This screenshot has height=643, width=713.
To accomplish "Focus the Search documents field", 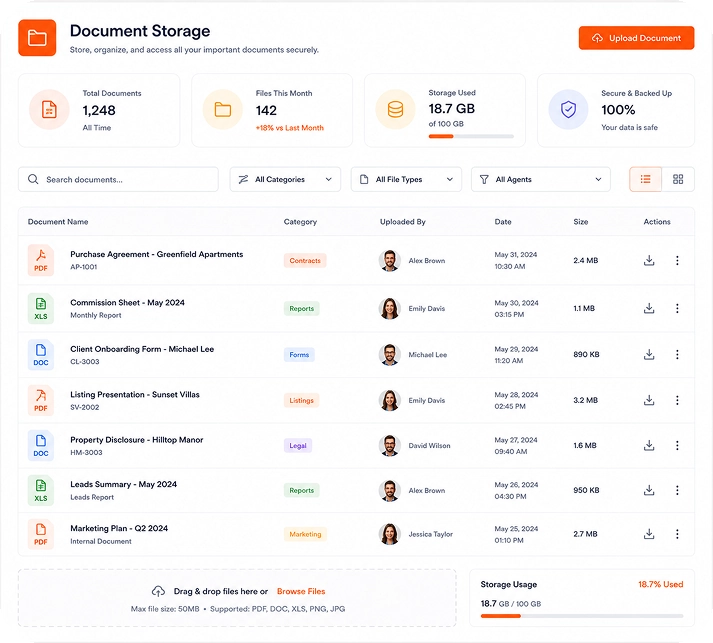I will coord(118,179).
